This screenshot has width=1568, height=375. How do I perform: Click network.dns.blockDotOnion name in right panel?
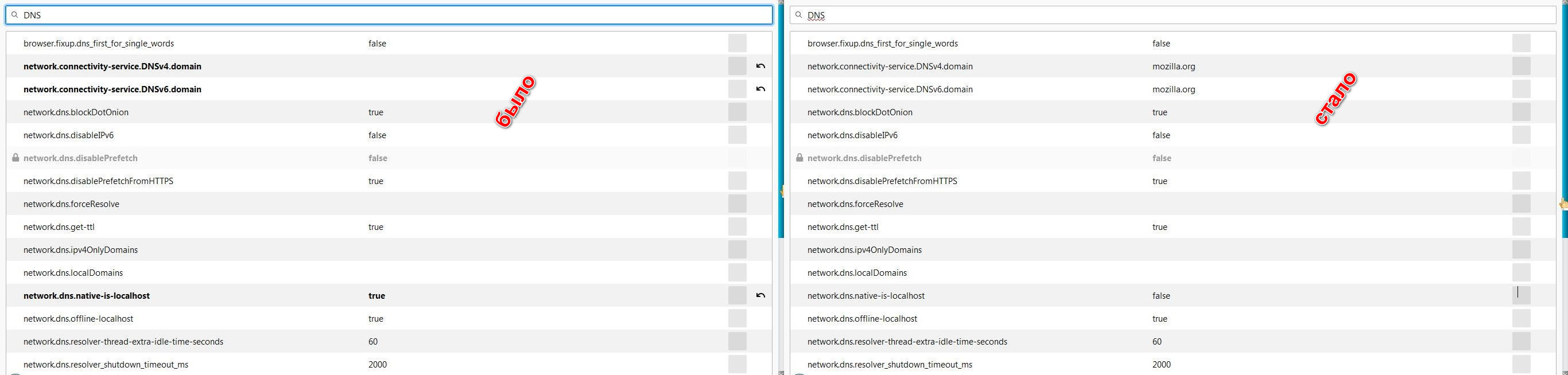click(x=860, y=112)
